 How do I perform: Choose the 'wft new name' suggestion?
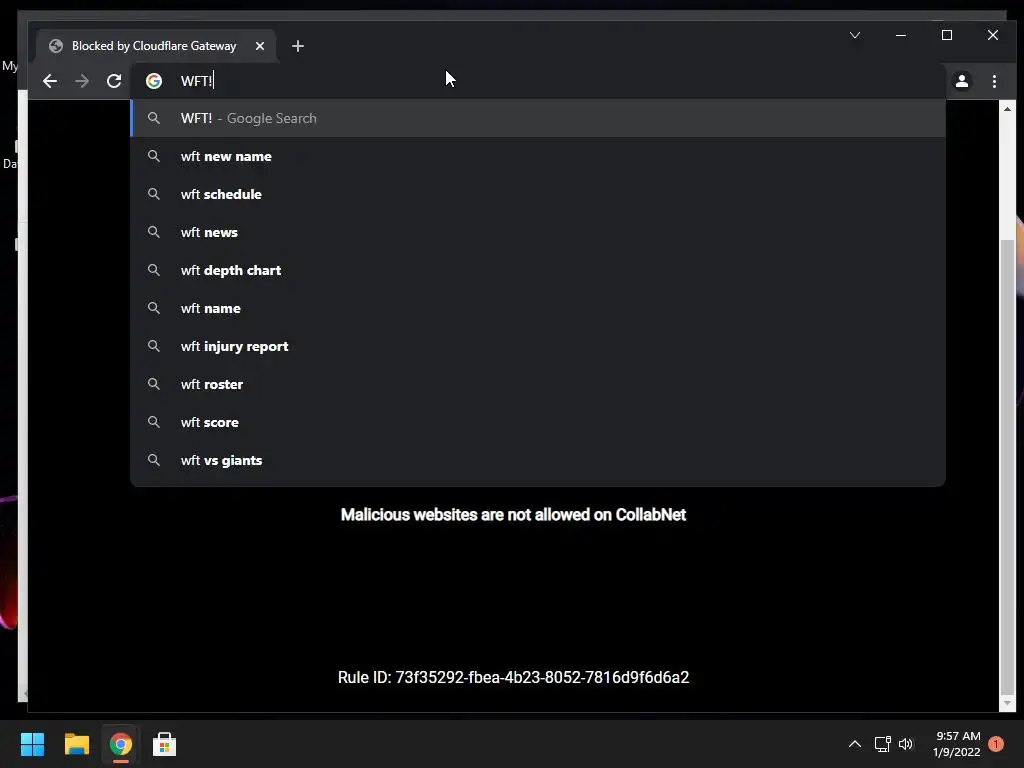(x=538, y=156)
